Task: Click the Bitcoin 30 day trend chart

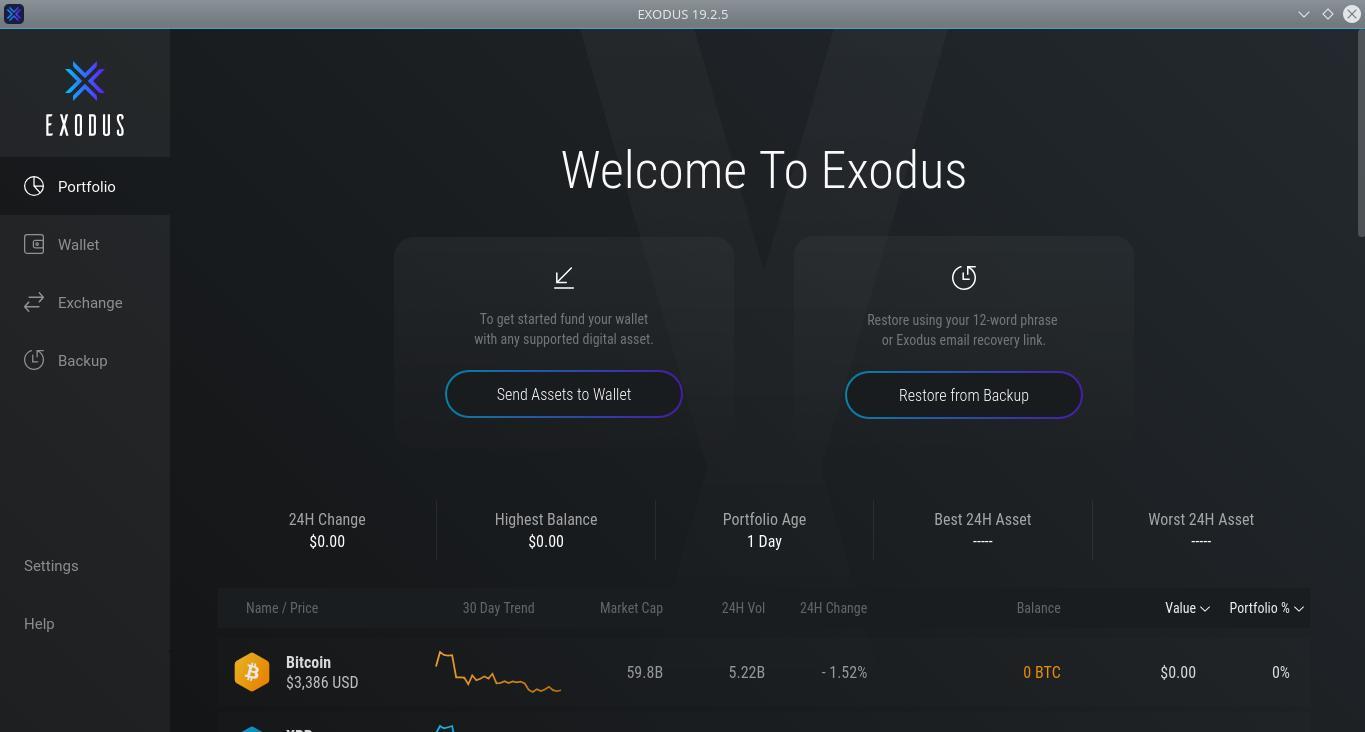Action: [498, 672]
